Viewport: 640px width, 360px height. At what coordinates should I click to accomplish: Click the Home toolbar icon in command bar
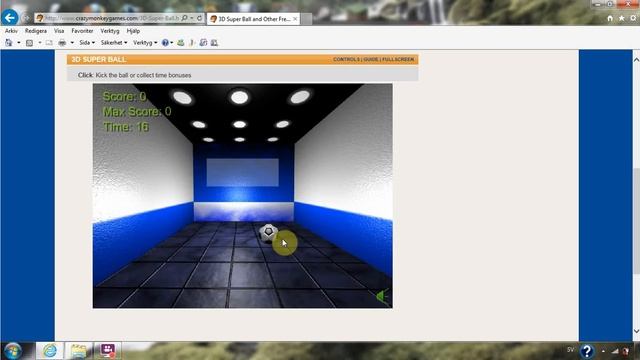[9, 42]
